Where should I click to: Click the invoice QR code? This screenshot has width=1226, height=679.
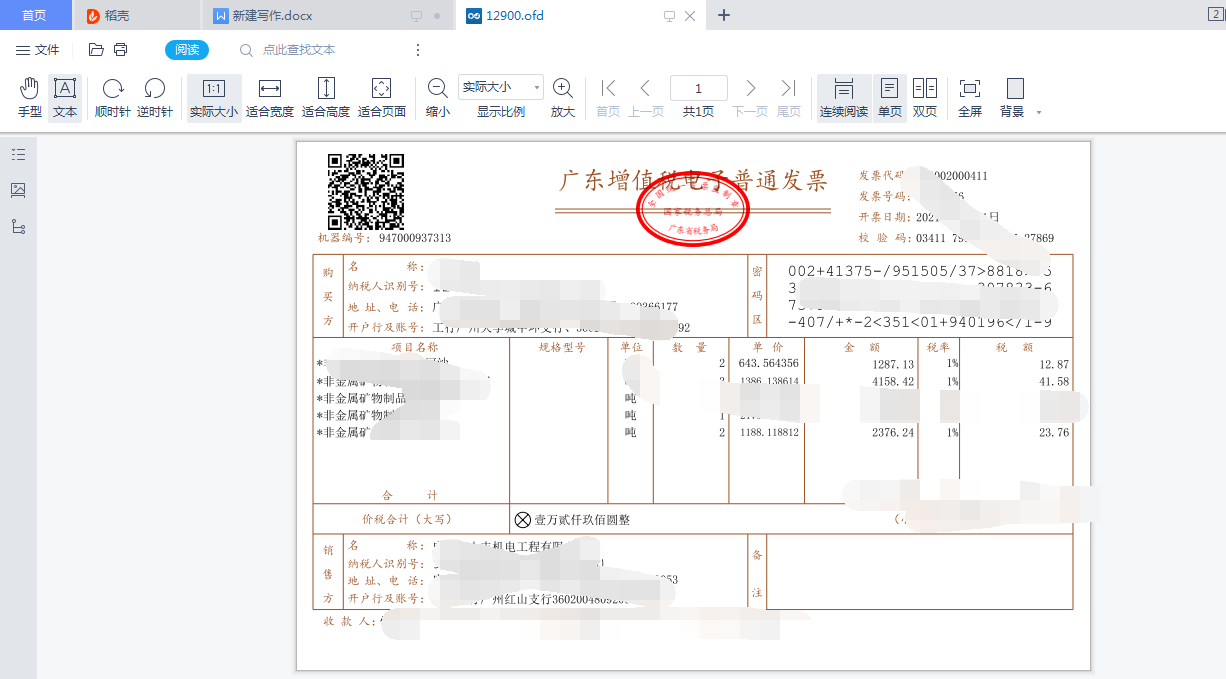(366, 192)
